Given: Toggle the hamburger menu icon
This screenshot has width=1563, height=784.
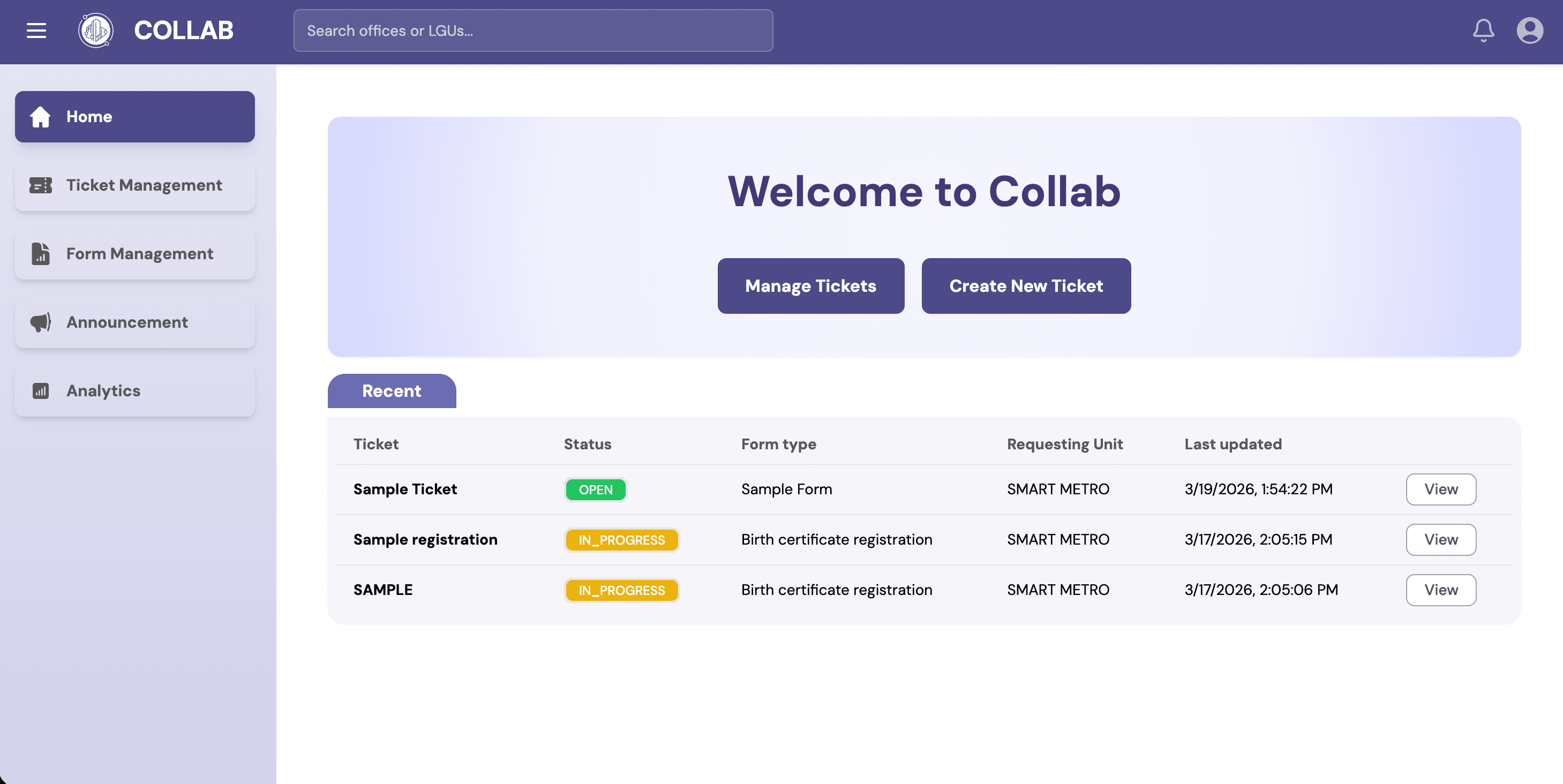Looking at the screenshot, I should 36,31.
